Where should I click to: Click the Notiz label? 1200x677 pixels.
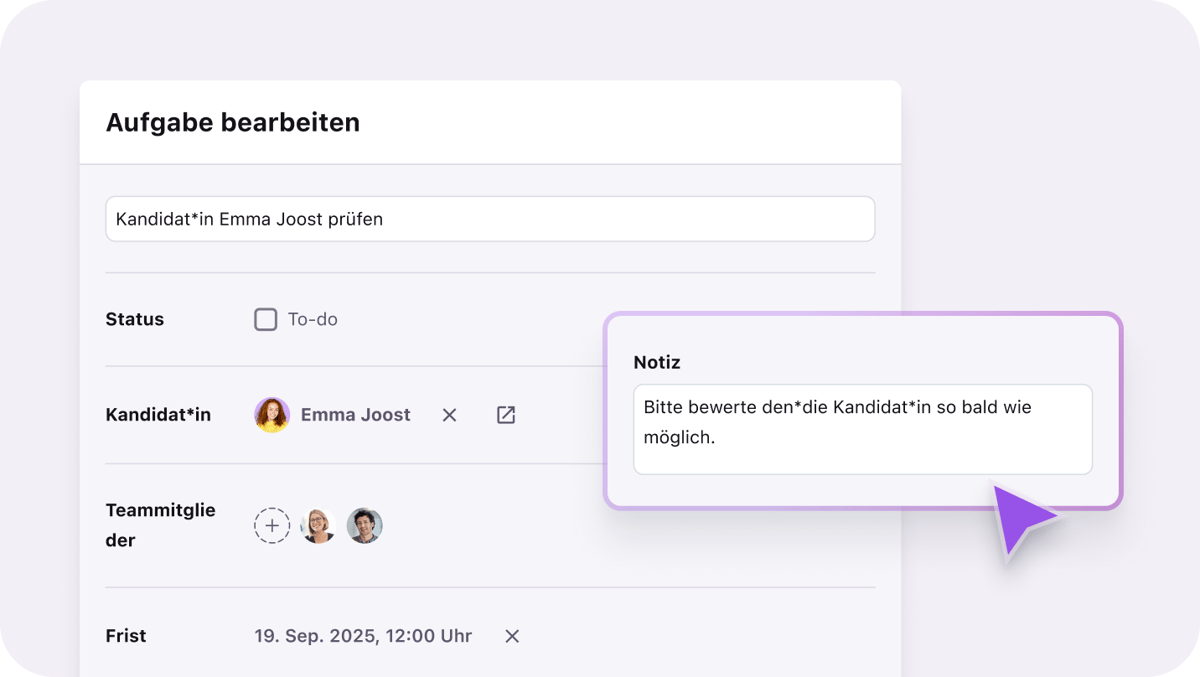click(657, 362)
